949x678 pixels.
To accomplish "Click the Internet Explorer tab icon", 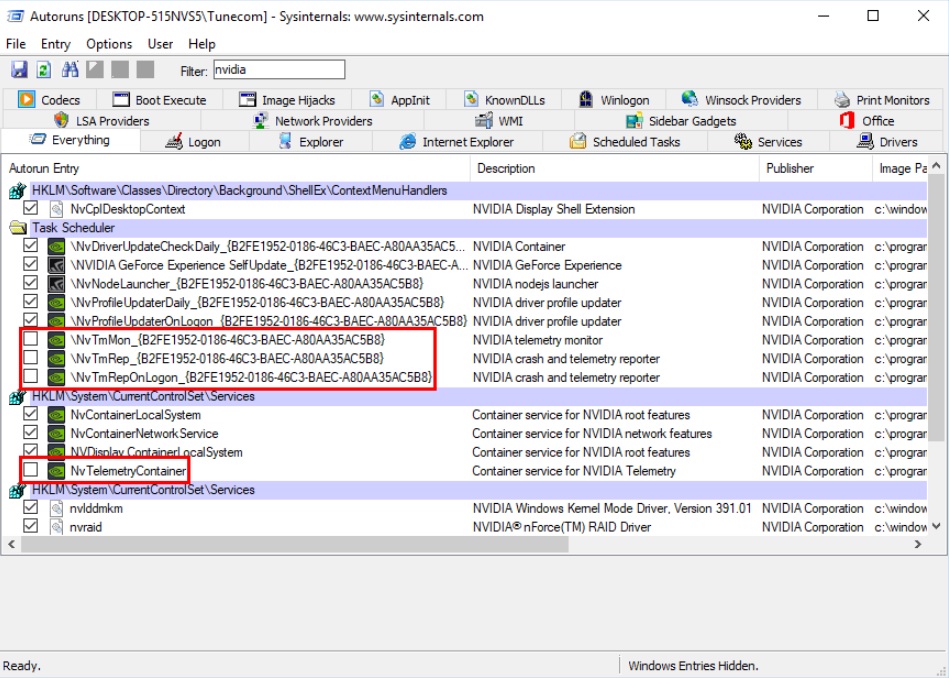I will click(407, 142).
